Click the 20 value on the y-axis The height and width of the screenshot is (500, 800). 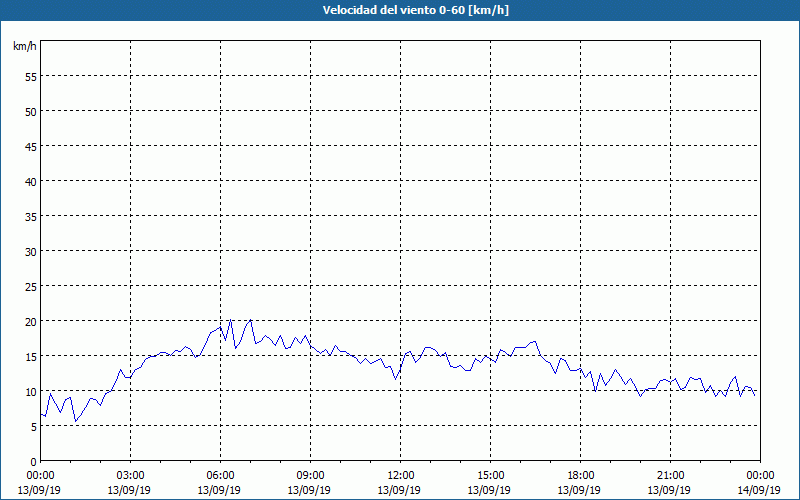(x=31, y=321)
